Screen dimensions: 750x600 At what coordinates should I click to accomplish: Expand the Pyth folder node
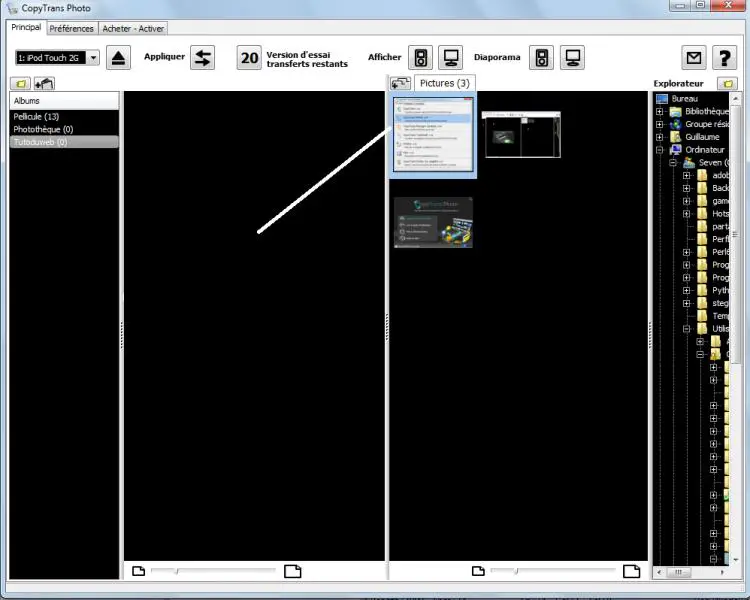pyautogui.click(x=686, y=290)
